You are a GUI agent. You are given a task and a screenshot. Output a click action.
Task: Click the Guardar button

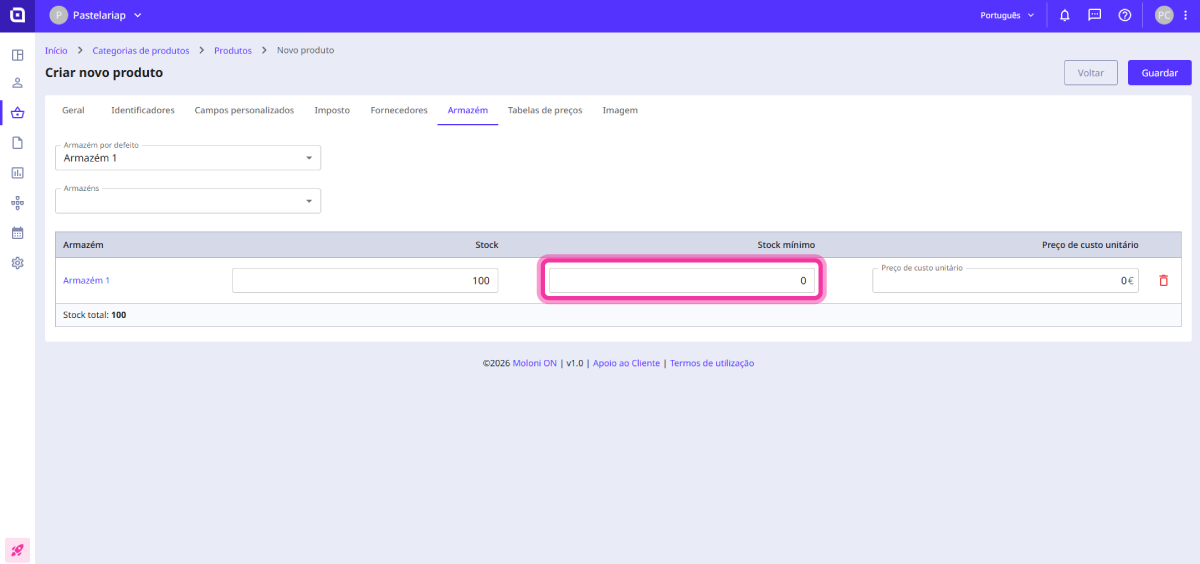point(1159,73)
